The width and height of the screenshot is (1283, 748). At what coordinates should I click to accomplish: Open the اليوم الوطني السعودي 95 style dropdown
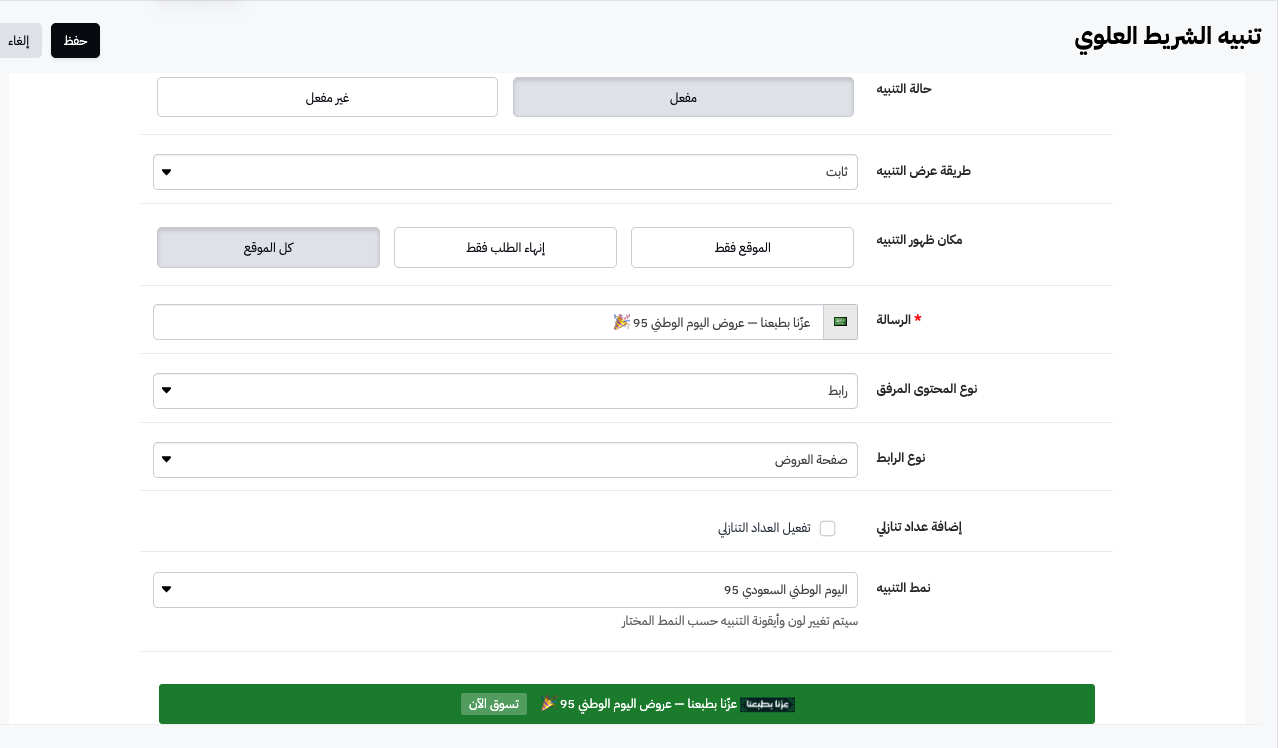pos(505,590)
